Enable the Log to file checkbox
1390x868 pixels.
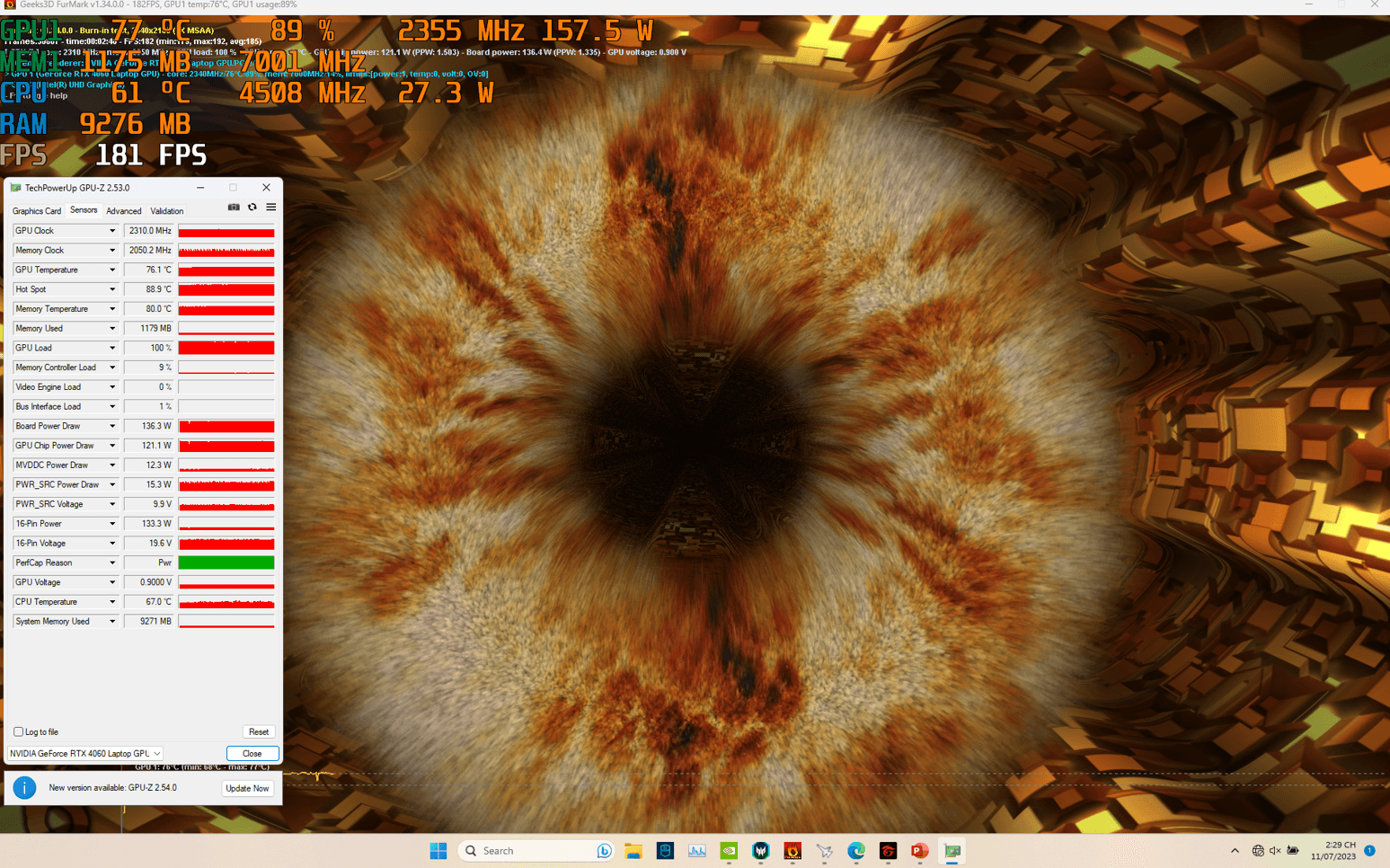(x=19, y=732)
